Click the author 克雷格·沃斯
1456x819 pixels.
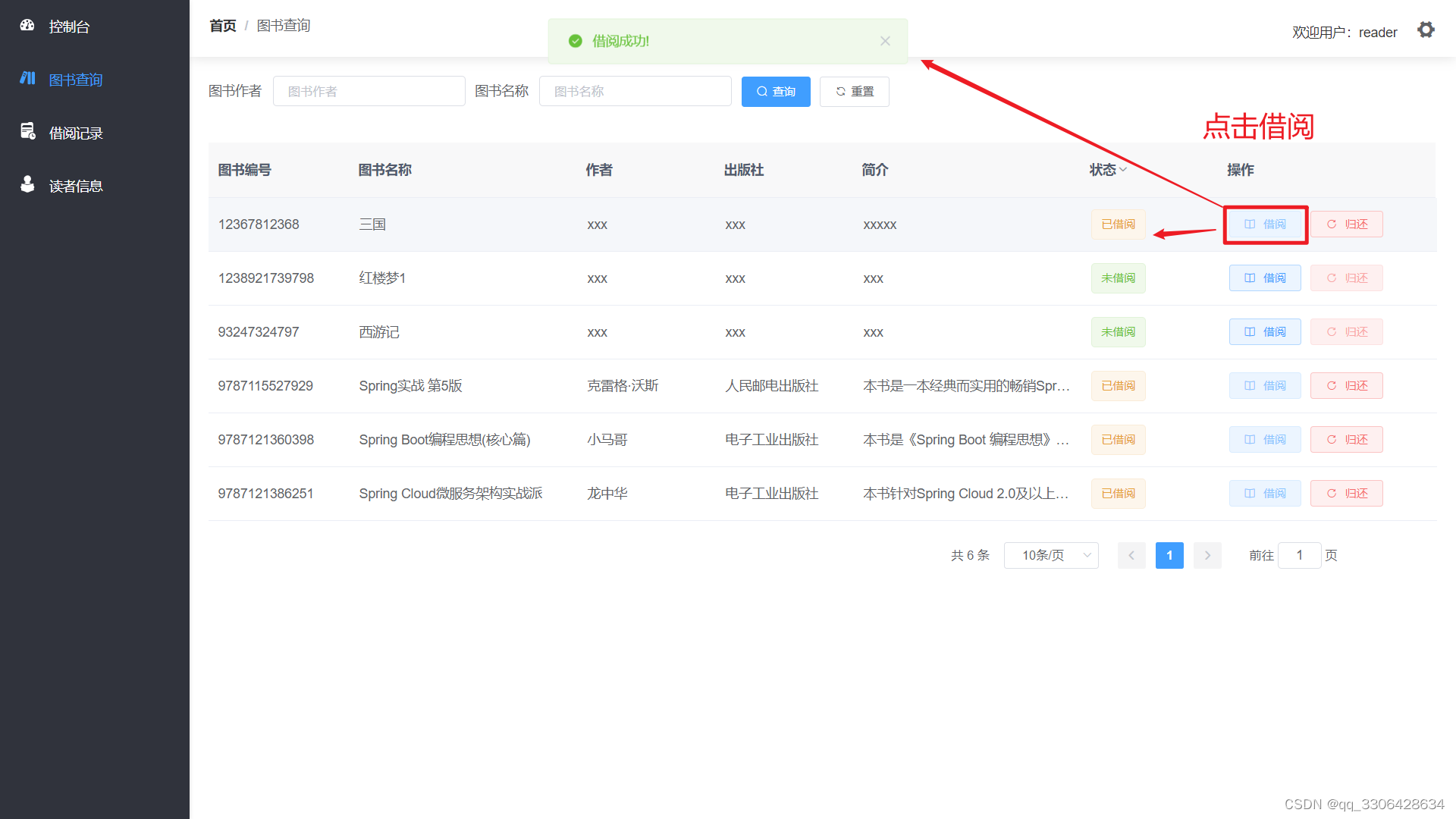[623, 386]
